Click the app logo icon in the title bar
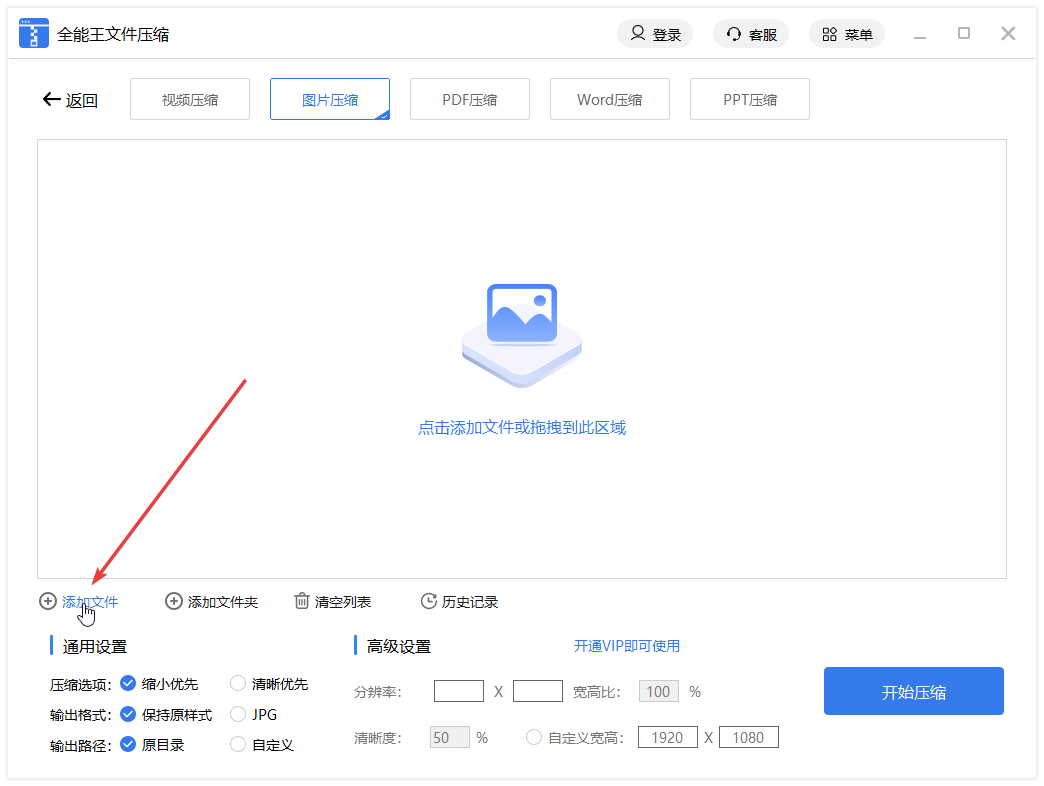This screenshot has height=786, width=1044. click(33, 33)
